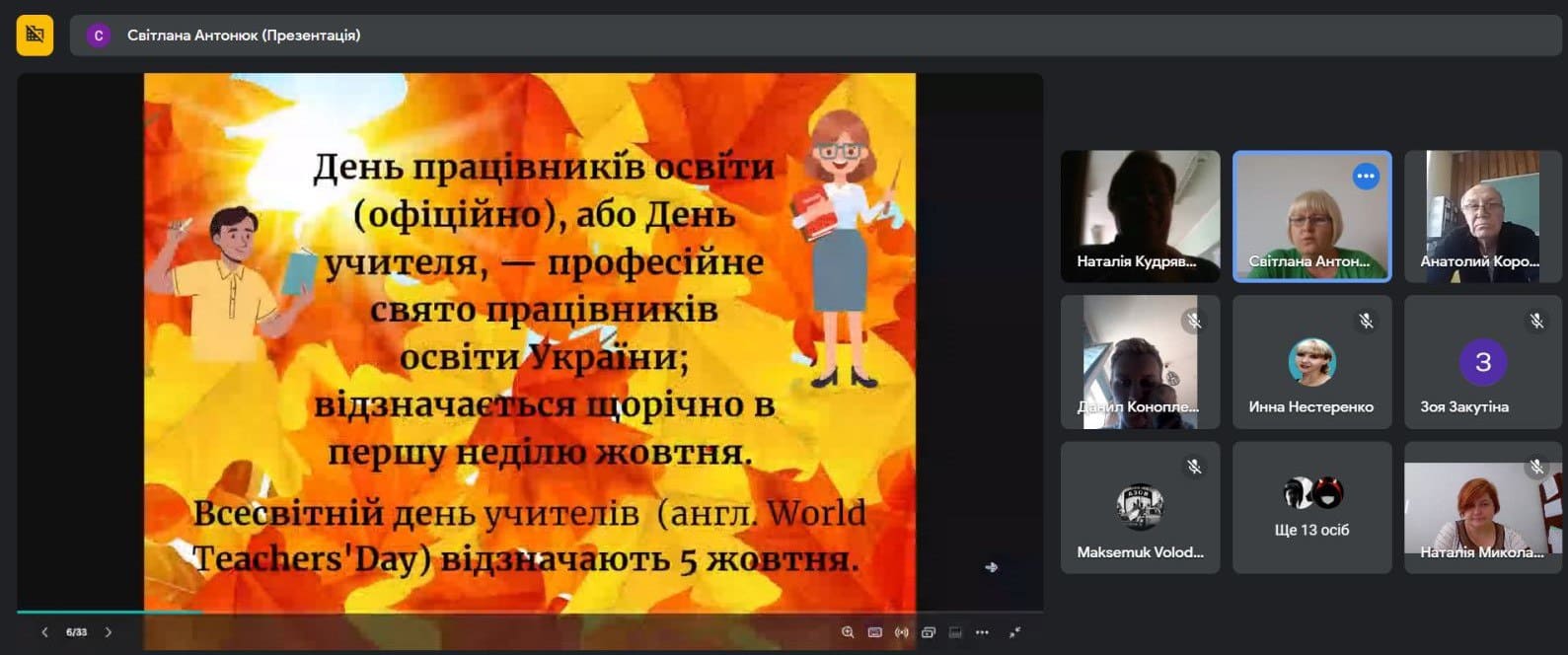Viewport: 1568px width, 655px height.
Task: Click the laser pointer icon in slide toolbar
Action: [902, 632]
